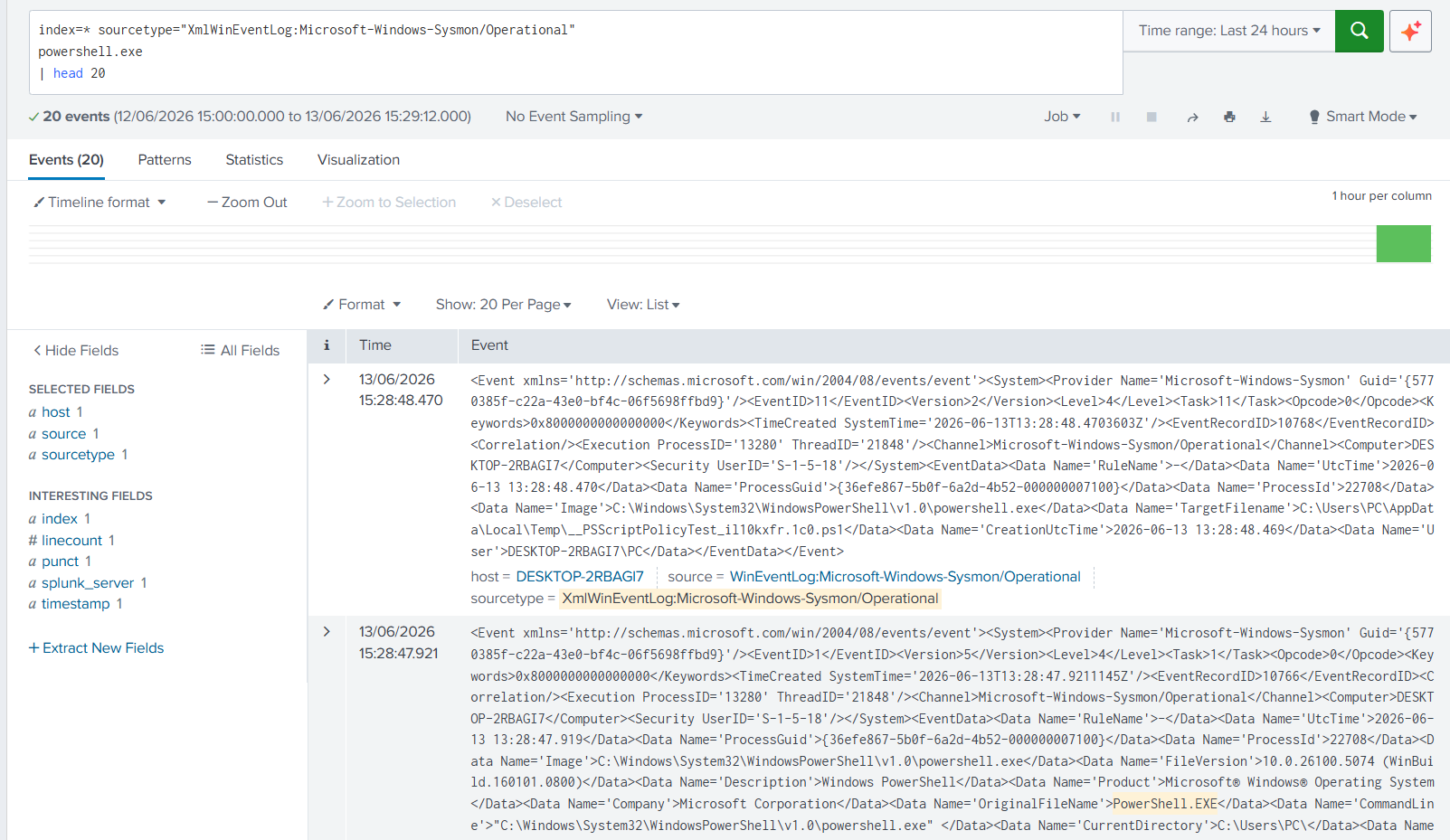Click Deselect on the timeline
The width and height of the screenshot is (1450, 840).
click(x=526, y=203)
